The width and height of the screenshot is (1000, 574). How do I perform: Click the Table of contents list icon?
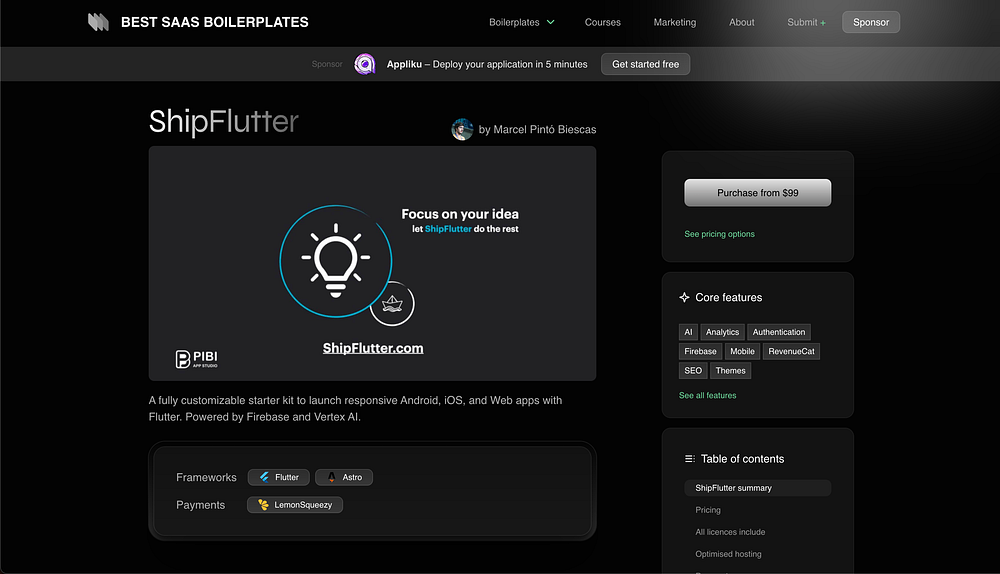689,459
